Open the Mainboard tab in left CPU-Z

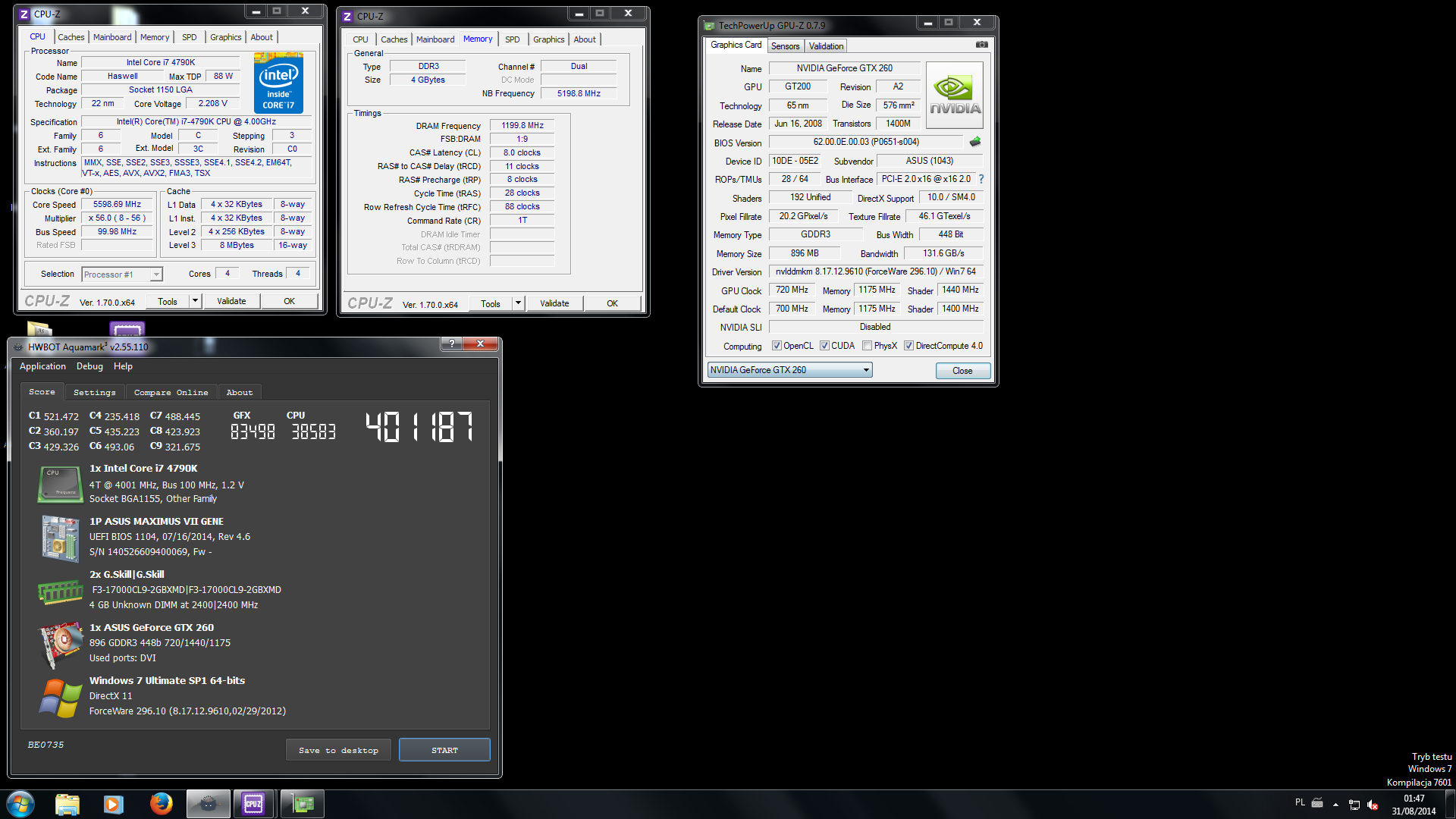(x=112, y=37)
